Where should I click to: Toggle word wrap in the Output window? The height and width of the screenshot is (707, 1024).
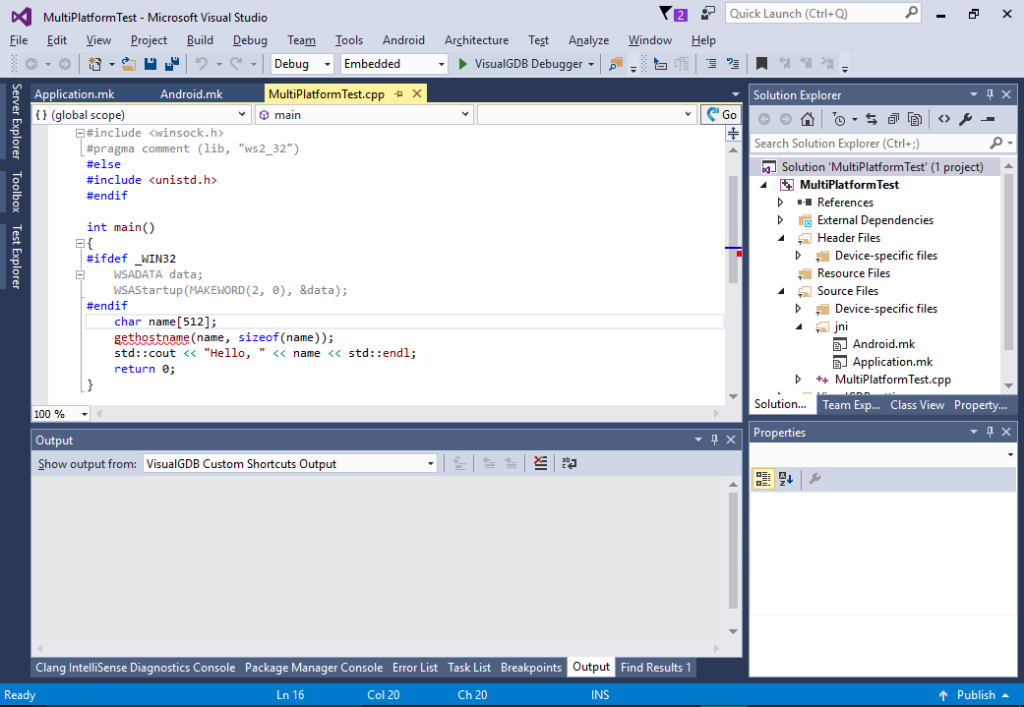click(570, 462)
